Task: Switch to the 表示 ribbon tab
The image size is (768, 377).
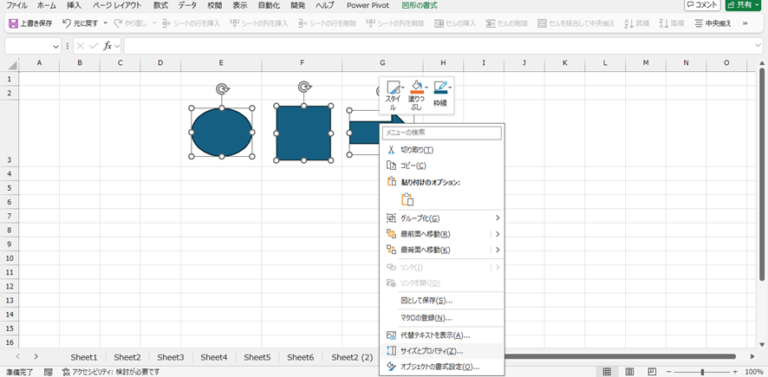Action: pos(240,6)
